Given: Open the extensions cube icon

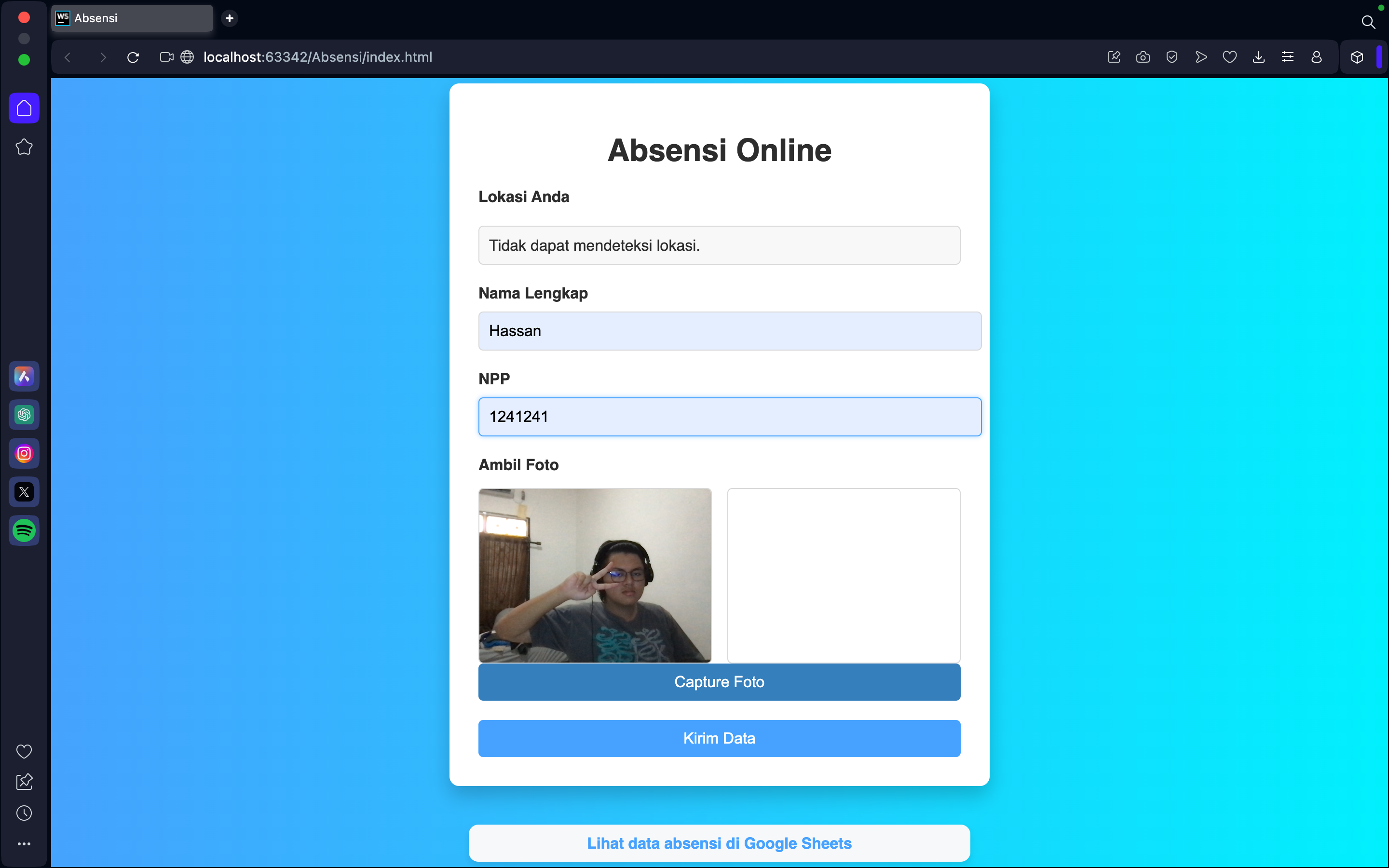Looking at the screenshot, I should (1357, 57).
